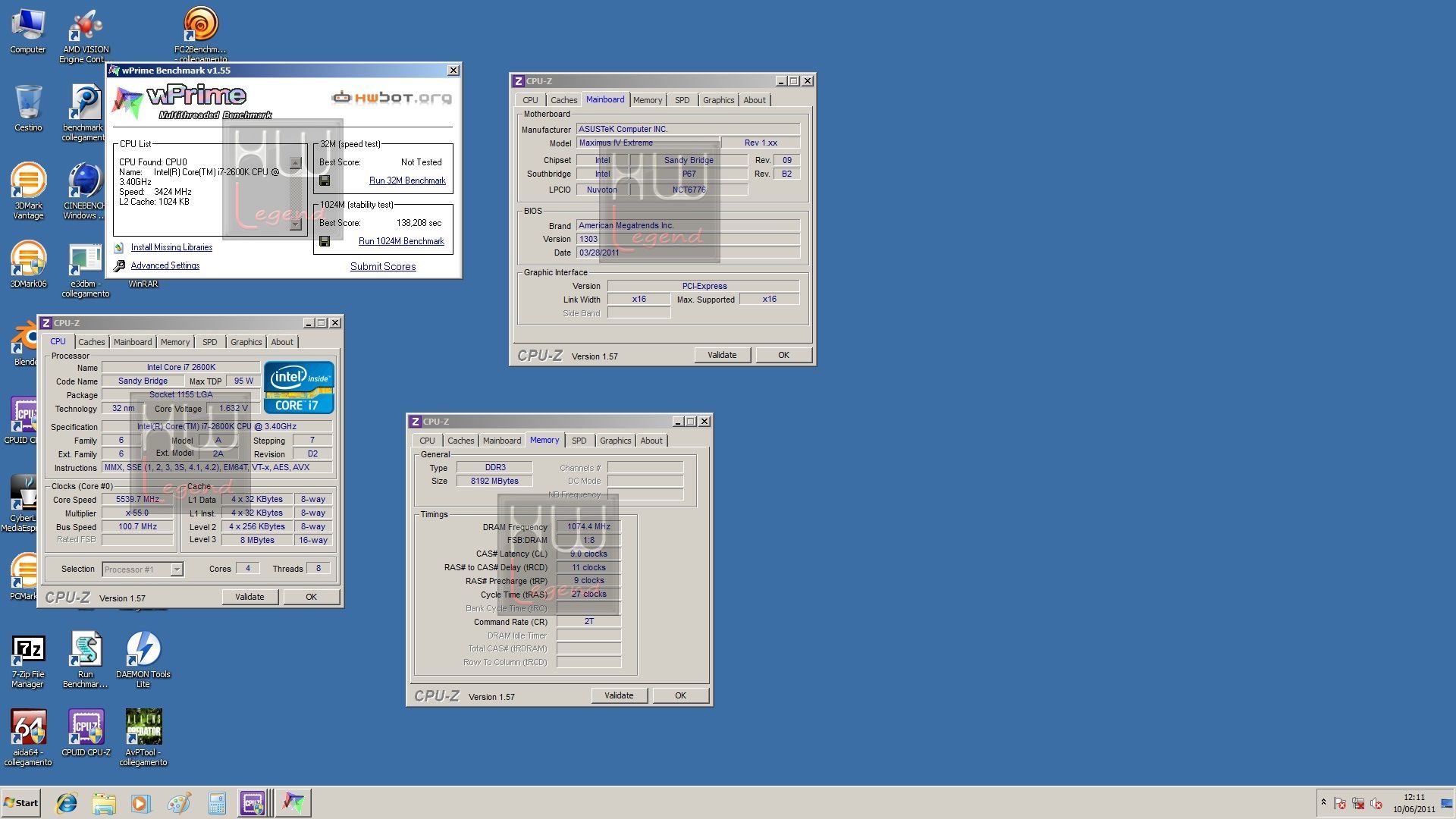Open AMD VISION Engine Control icon
Viewport: 1456px width, 819px height.
(x=86, y=36)
